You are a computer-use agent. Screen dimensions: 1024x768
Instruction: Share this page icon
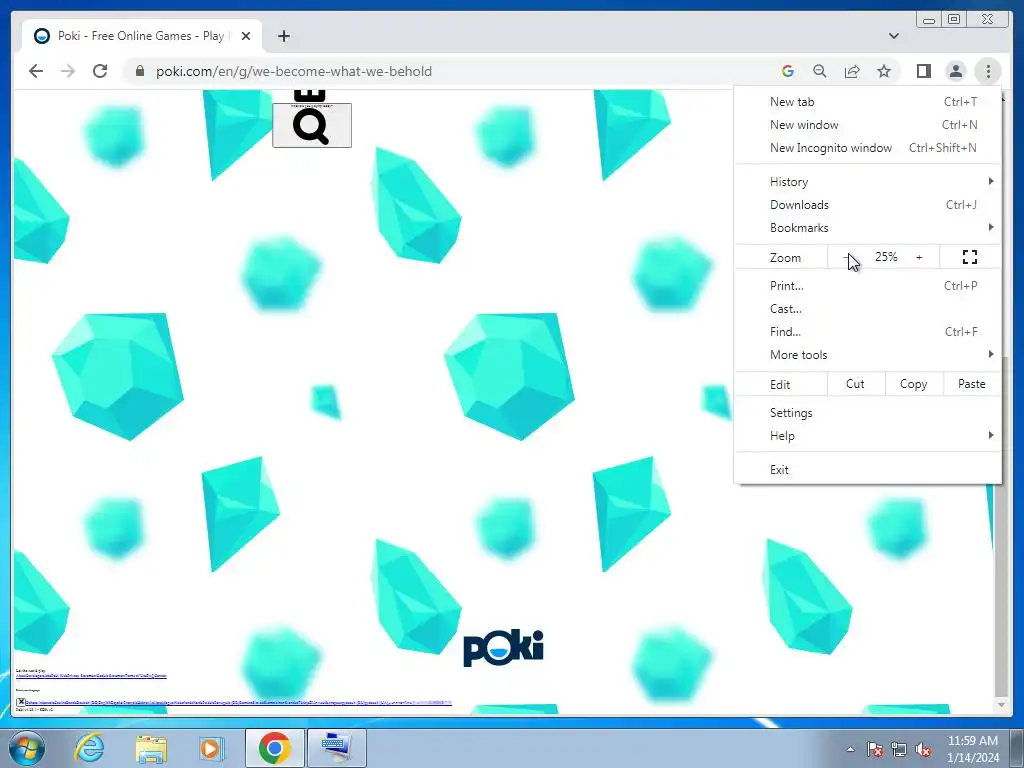tap(852, 71)
